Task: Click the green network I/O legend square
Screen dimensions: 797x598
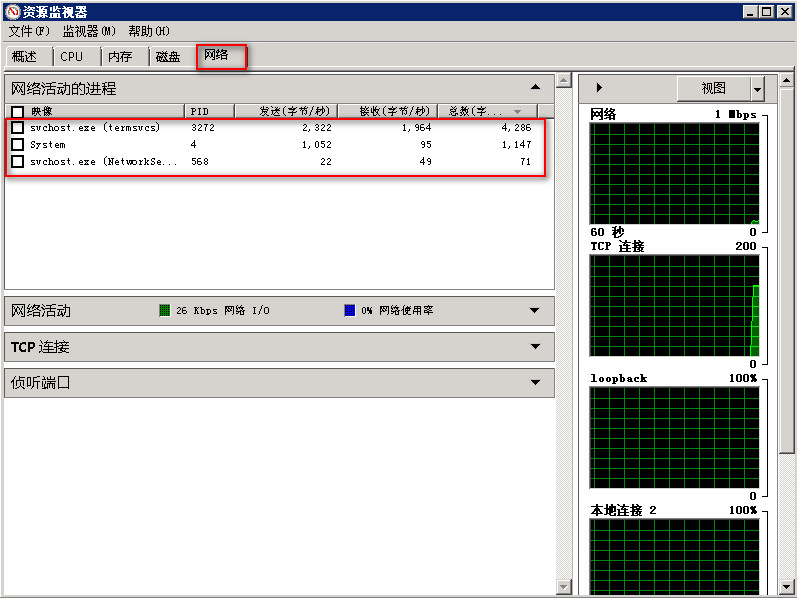Action: pos(165,310)
